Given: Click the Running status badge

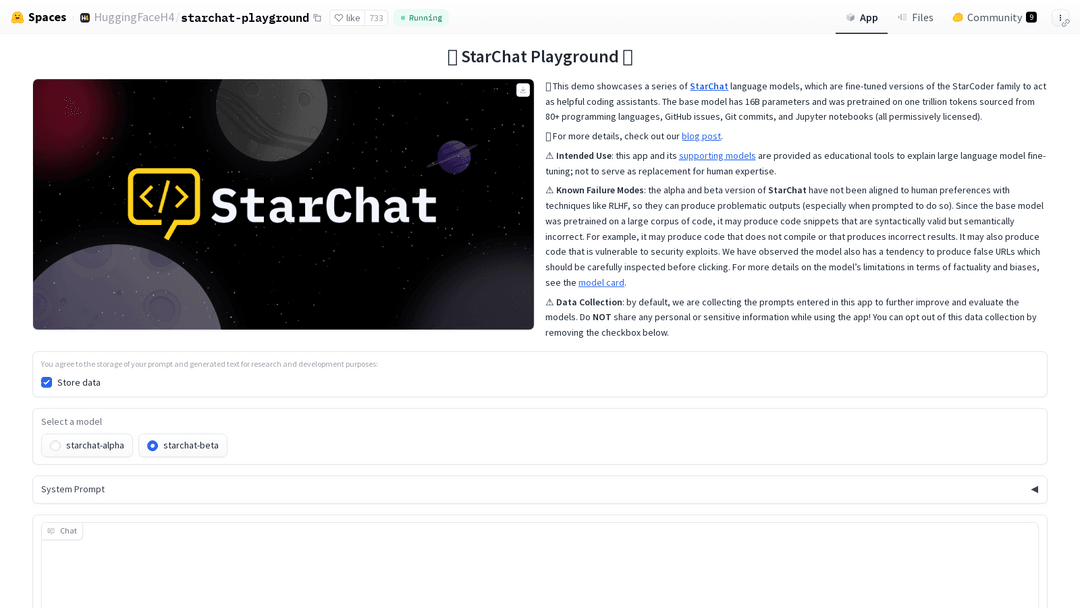Looking at the screenshot, I should click(421, 18).
